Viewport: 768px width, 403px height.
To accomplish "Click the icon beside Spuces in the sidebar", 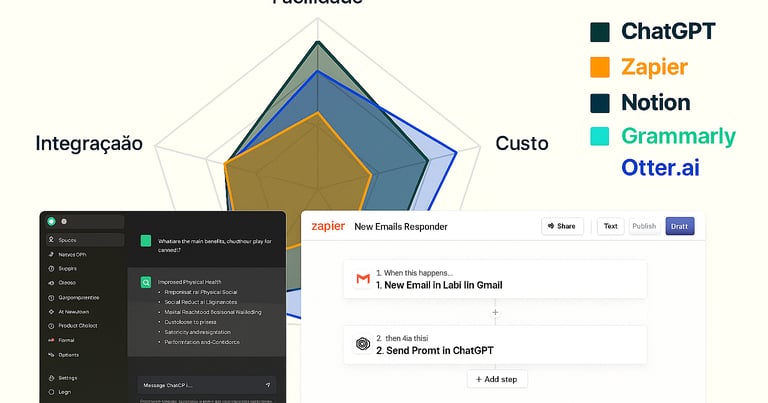I will [x=51, y=240].
